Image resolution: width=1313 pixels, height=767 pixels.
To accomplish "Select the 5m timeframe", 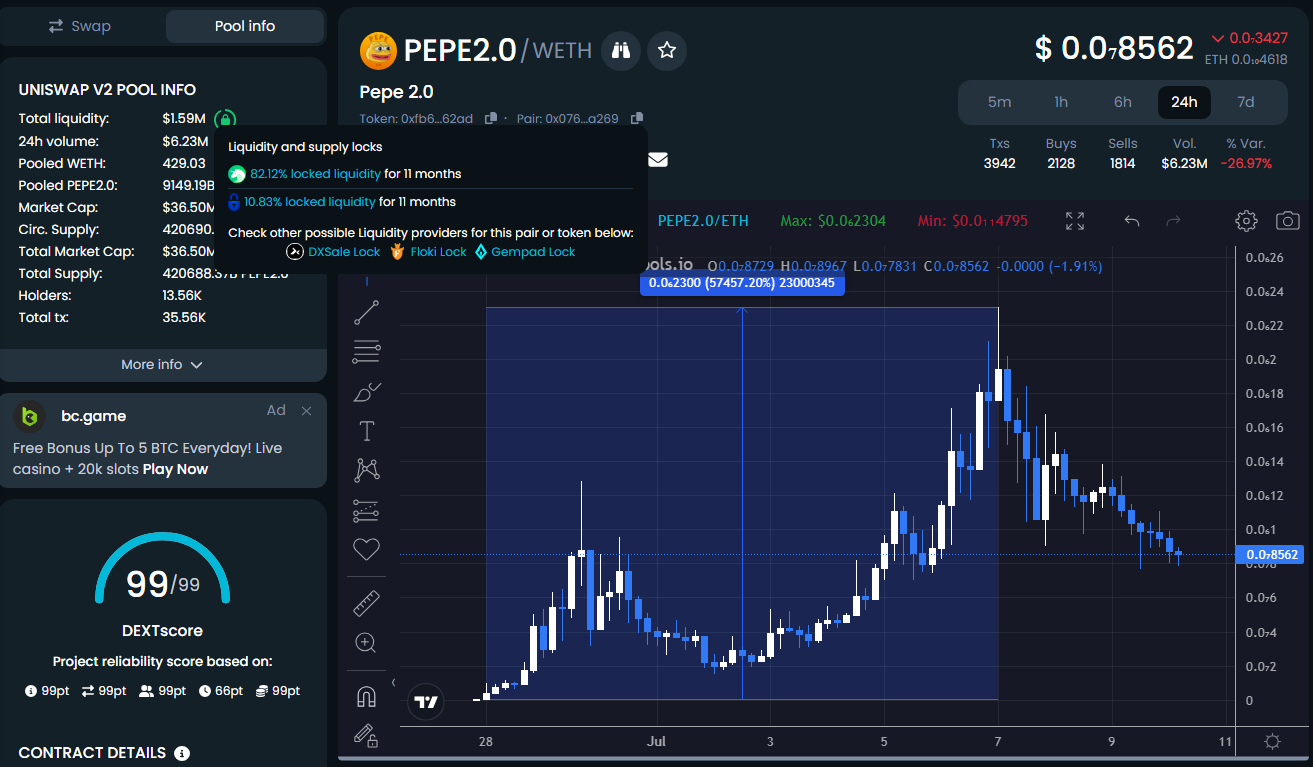I will [x=999, y=102].
